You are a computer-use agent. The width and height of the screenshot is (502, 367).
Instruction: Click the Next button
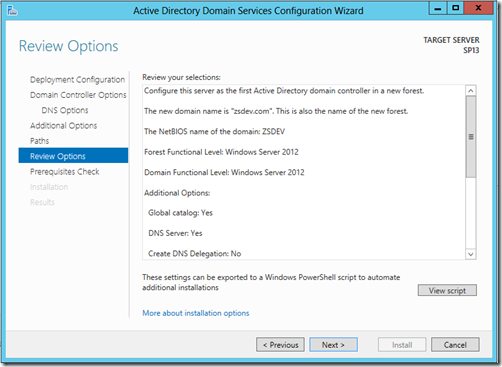click(x=333, y=345)
